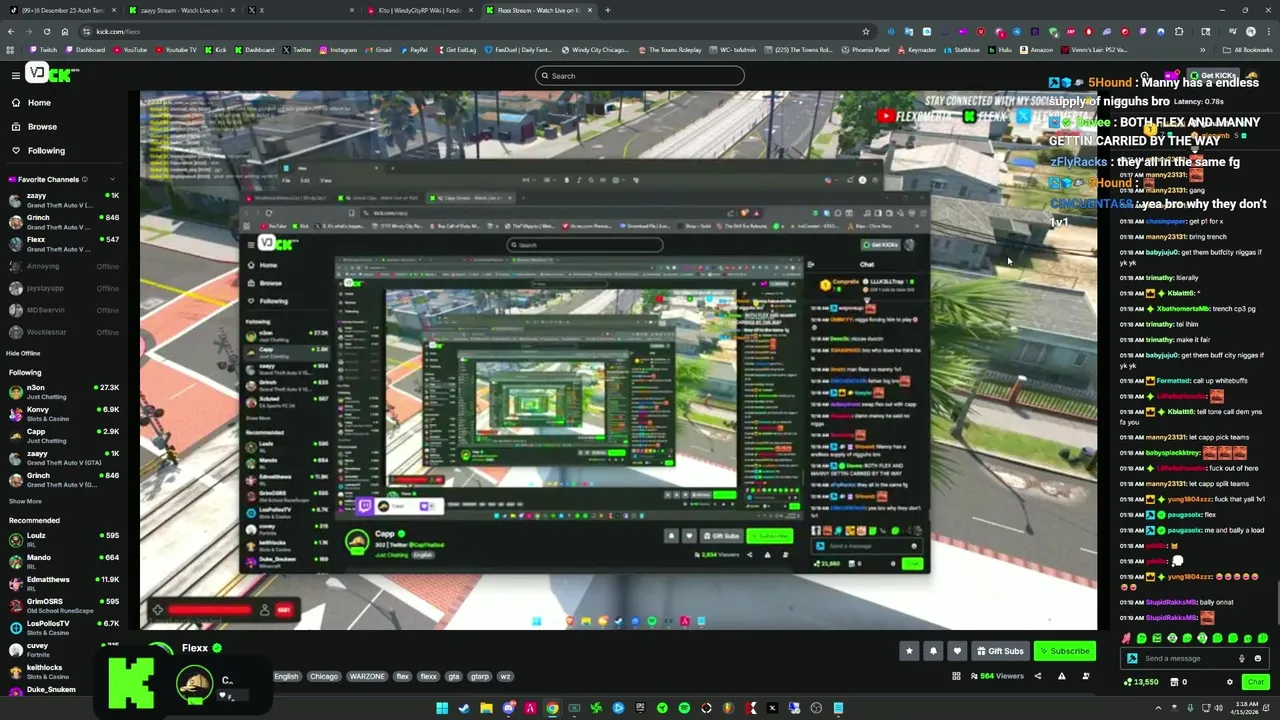Open the PayPal bookmark
Viewport: 1280px width, 720px height.
(x=414, y=50)
